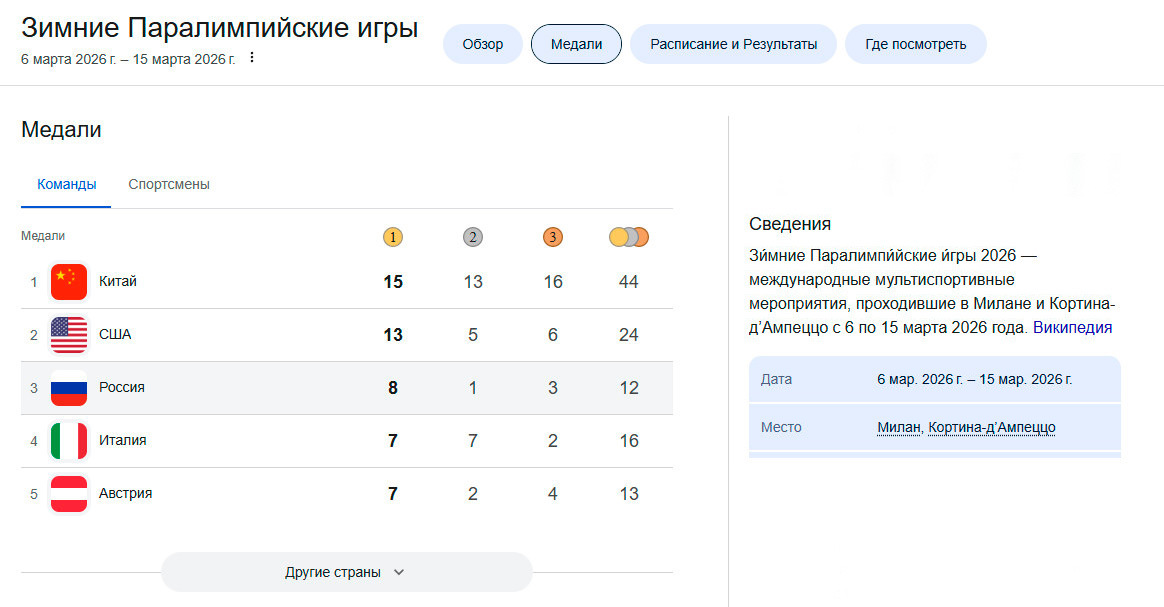Screen dimensions: 1164x607
Task: Switch to the Команды tab
Action: tap(65, 184)
